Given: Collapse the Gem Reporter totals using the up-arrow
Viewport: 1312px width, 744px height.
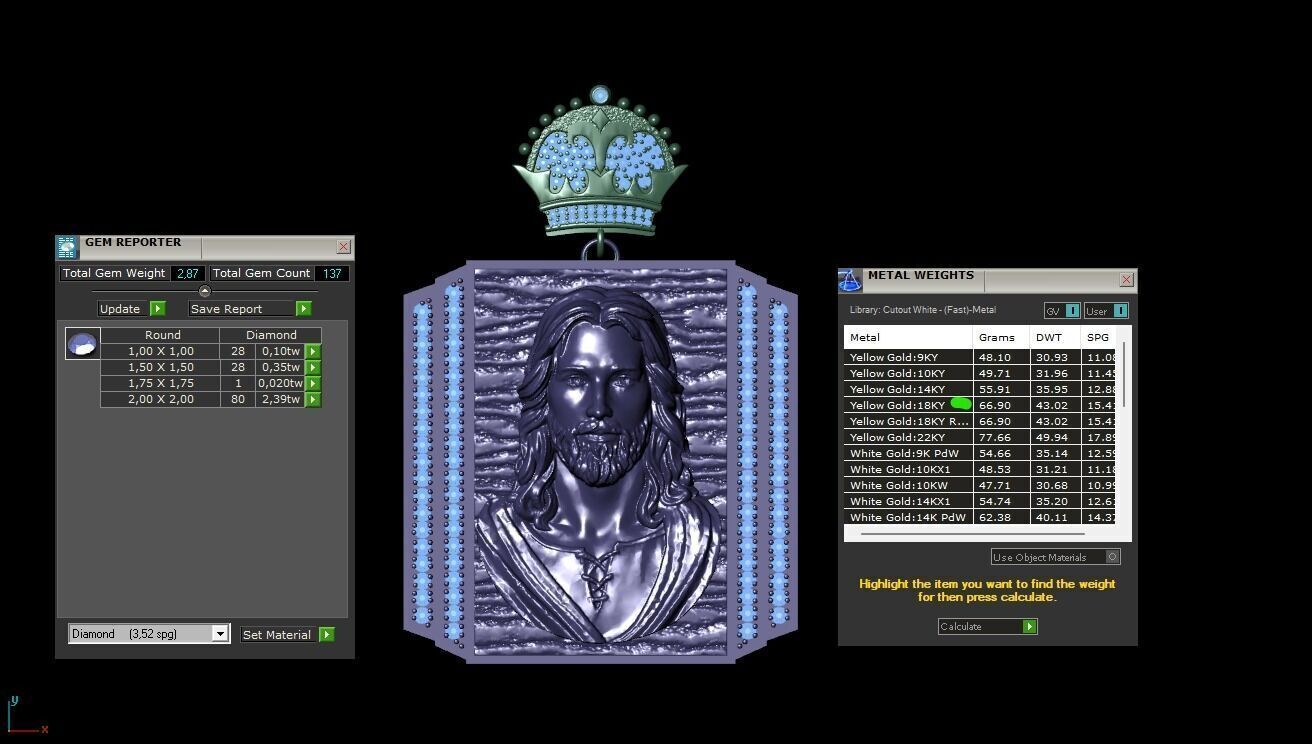Looking at the screenshot, I should pyautogui.click(x=205, y=292).
